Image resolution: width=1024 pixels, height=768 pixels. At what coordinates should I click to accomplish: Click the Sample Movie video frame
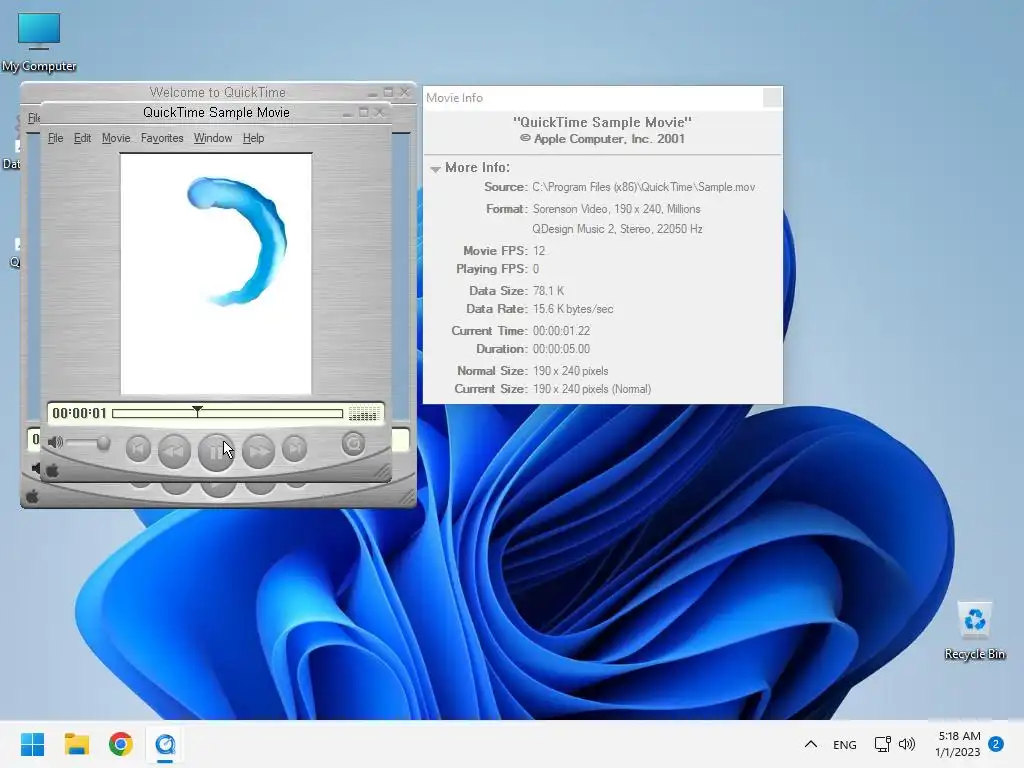(x=216, y=274)
